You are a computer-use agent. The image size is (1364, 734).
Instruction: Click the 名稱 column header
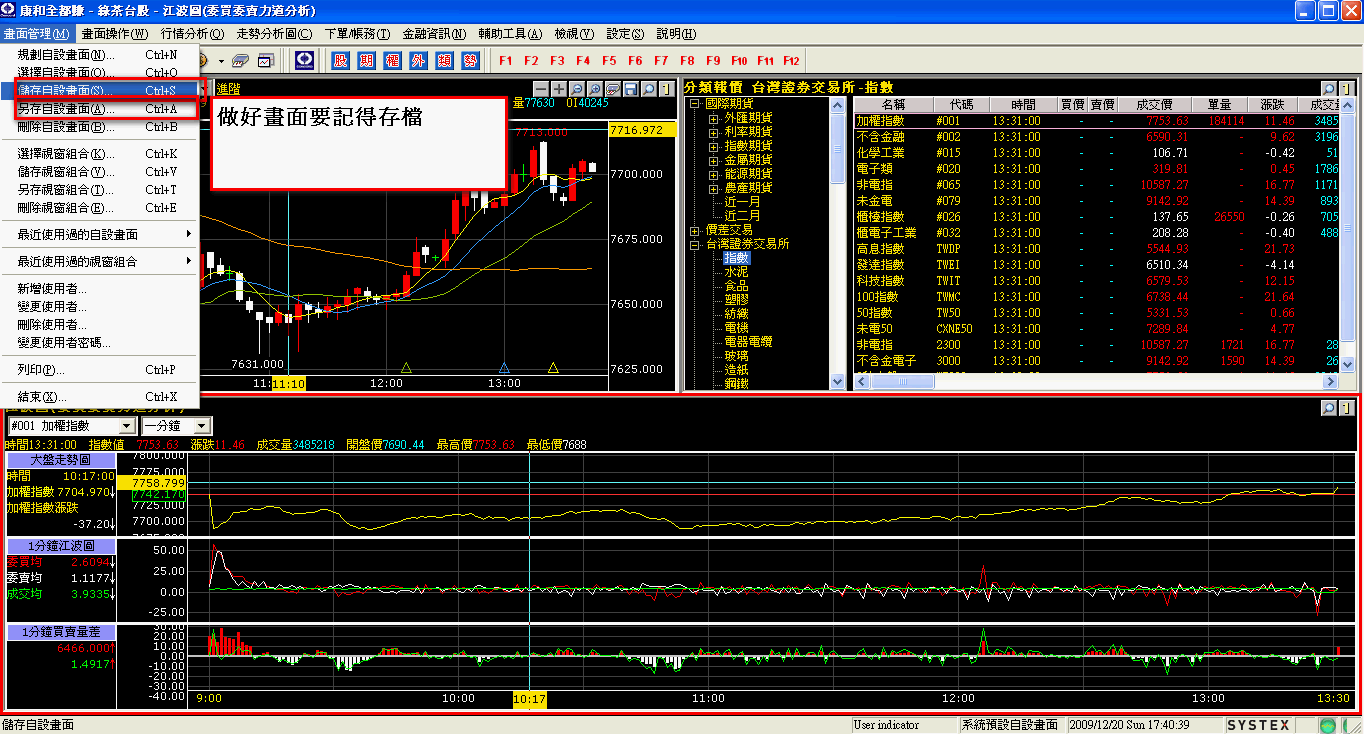click(x=894, y=105)
